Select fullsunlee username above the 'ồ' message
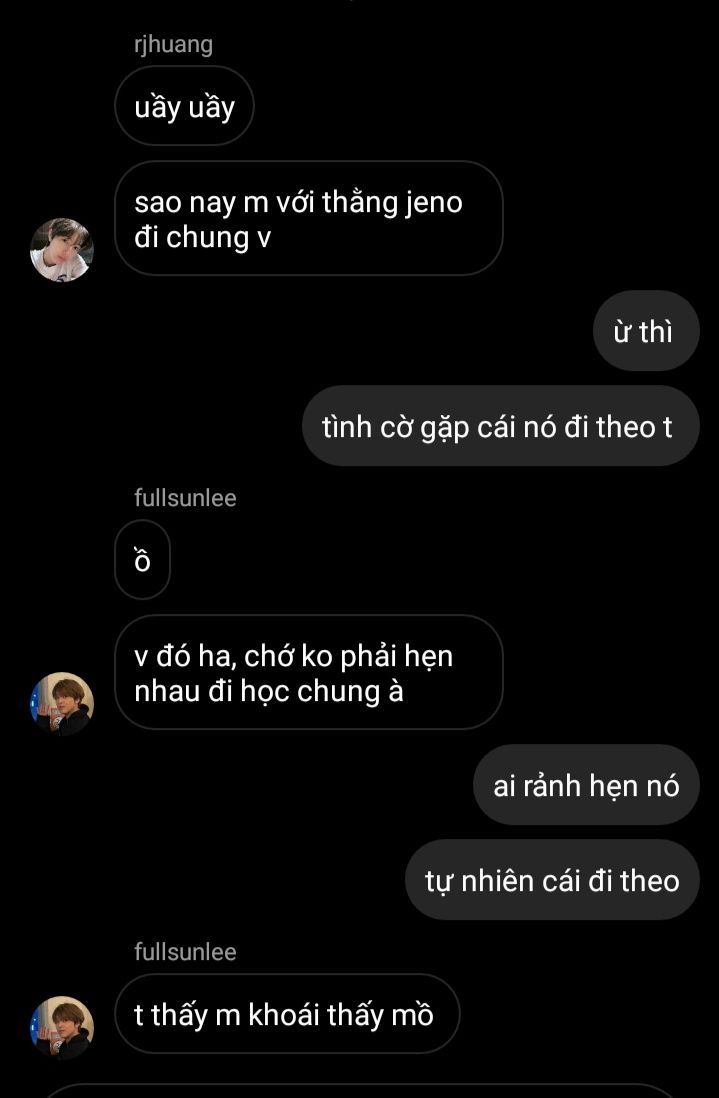719x1098 pixels. pyautogui.click(x=185, y=498)
